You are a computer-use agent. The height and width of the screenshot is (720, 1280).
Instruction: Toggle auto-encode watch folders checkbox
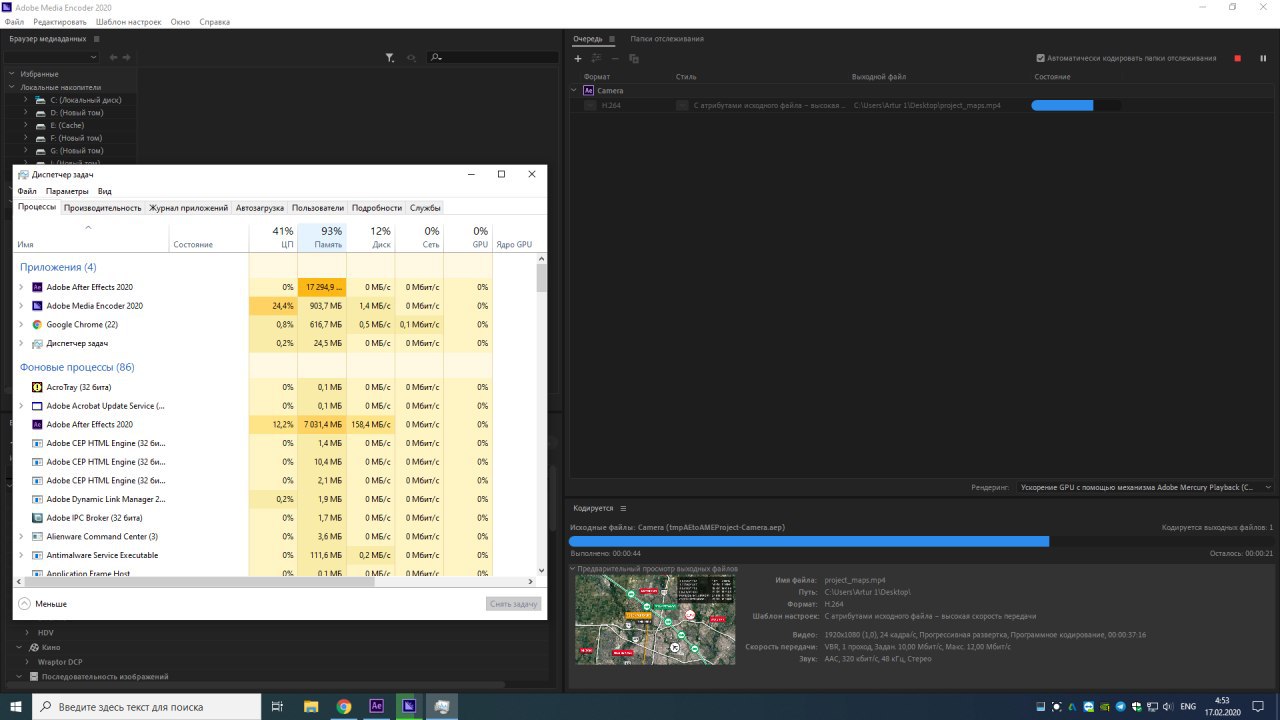(1041, 58)
